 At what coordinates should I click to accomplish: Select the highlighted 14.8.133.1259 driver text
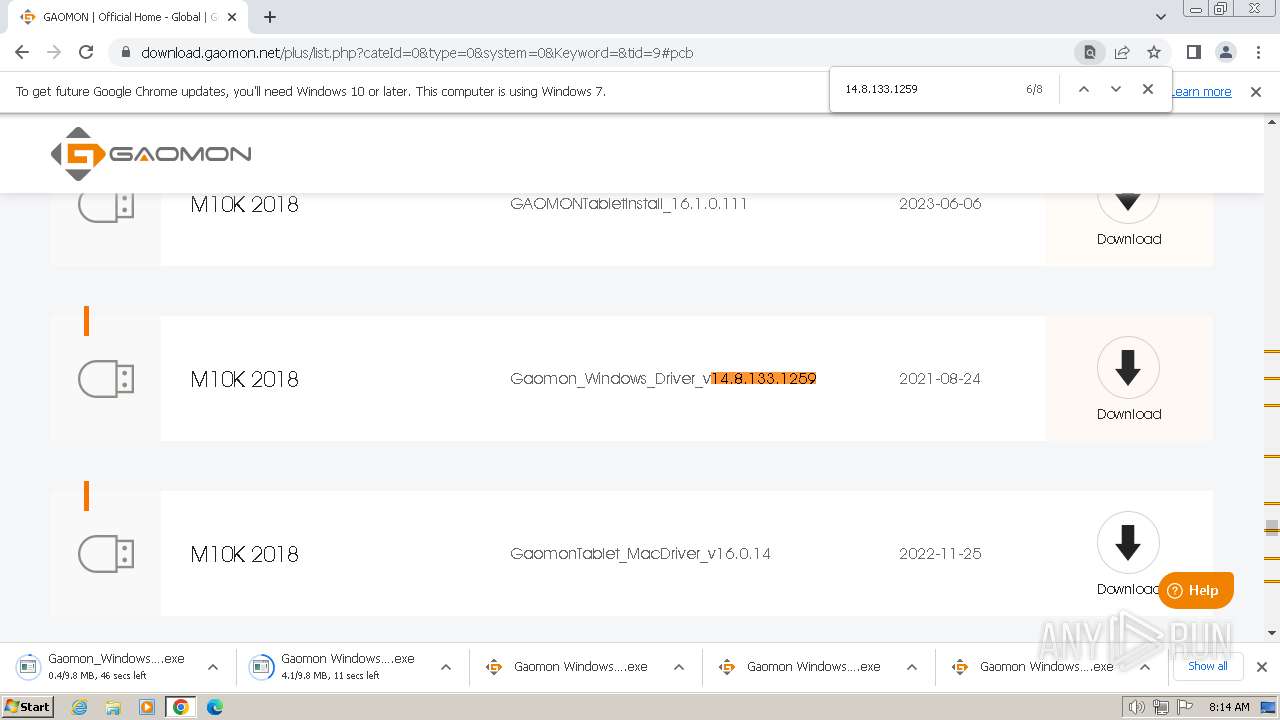(x=764, y=379)
